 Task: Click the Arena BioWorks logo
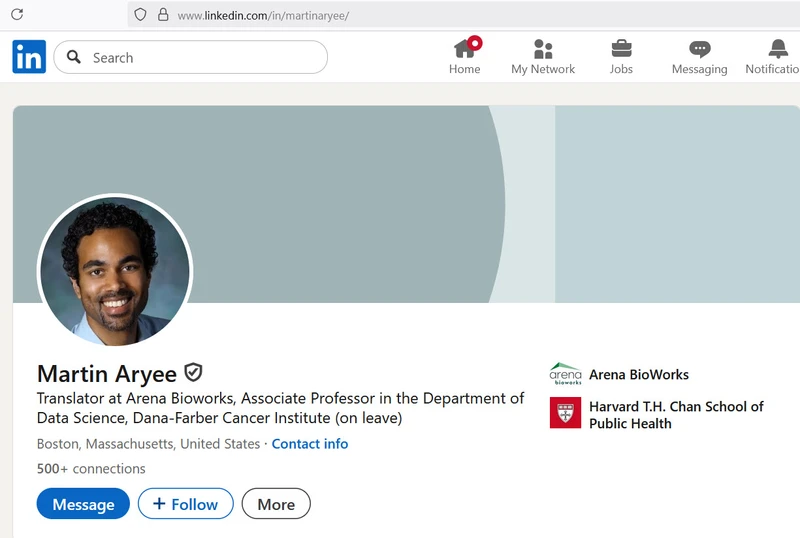(x=565, y=374)
